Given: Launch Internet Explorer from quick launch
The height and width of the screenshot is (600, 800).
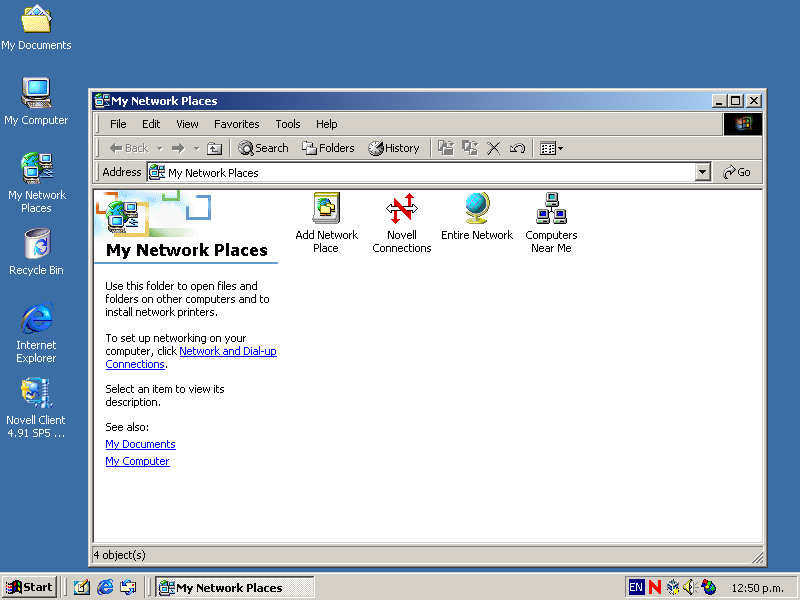Looking at the screenshot, I should [105, 587].
